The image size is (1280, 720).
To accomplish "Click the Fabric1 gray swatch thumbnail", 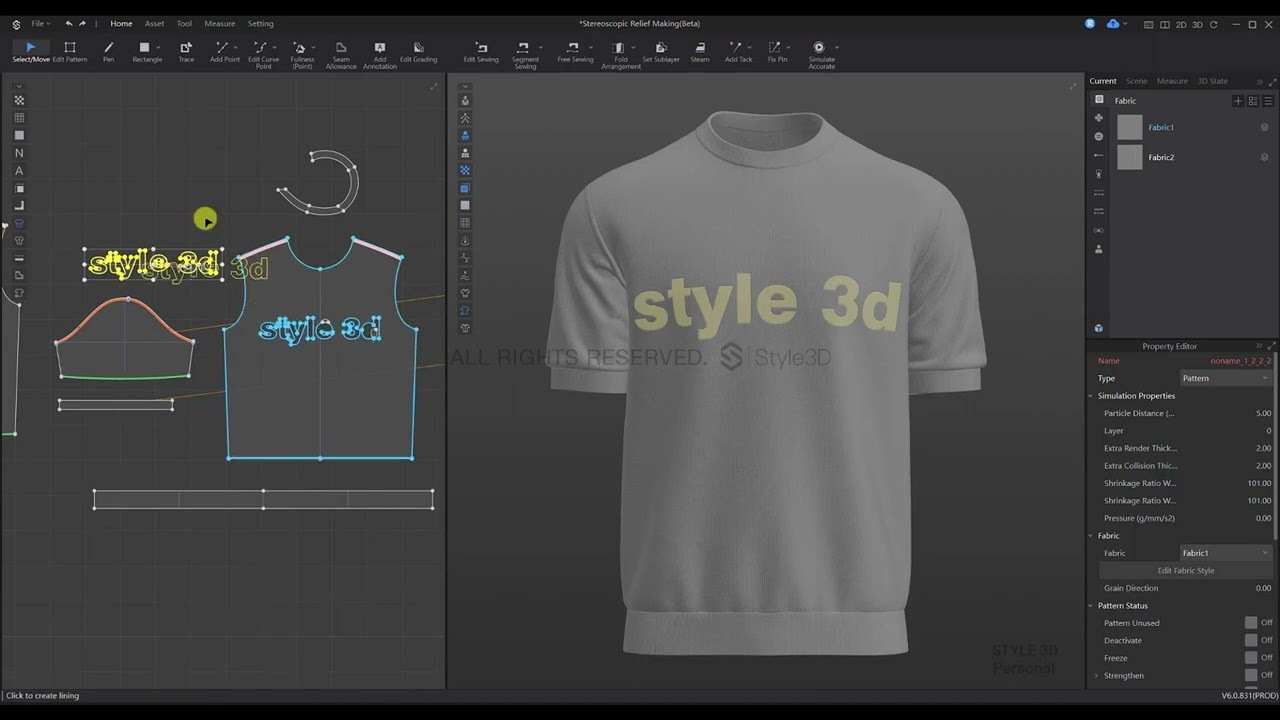I will coord(1129,127).
